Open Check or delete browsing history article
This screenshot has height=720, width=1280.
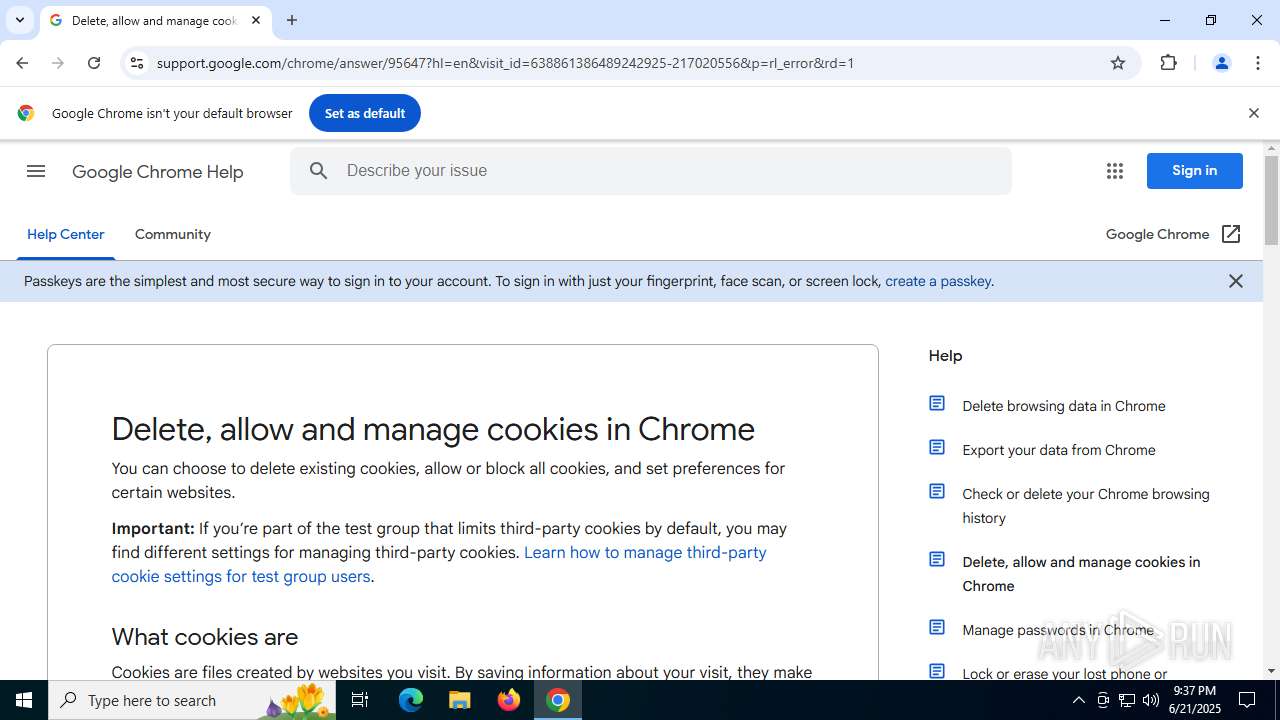tap(1086, 506)
